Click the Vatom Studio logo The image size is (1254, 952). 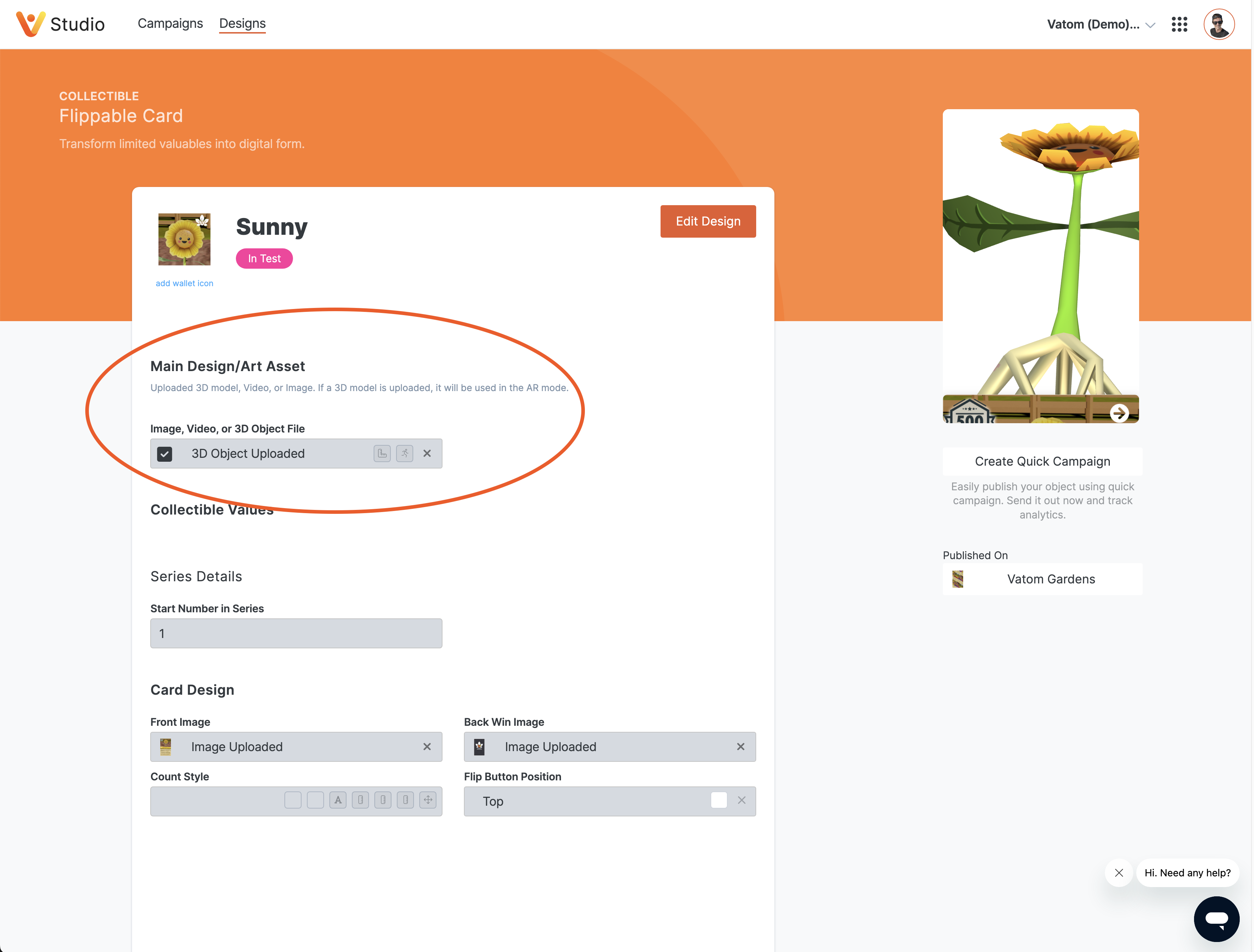tap(60, 24)
